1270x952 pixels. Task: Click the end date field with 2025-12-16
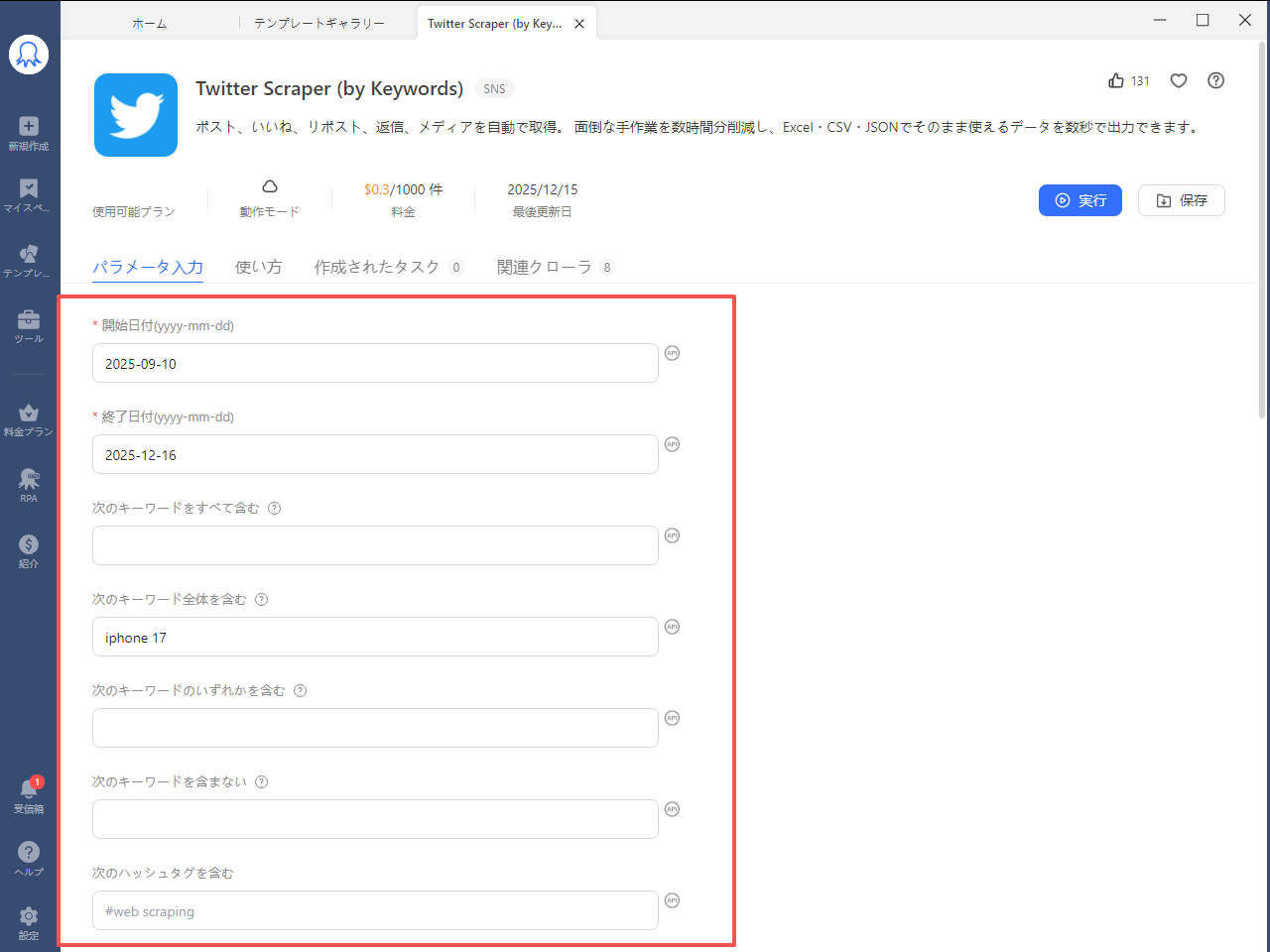tap(375, 455)
